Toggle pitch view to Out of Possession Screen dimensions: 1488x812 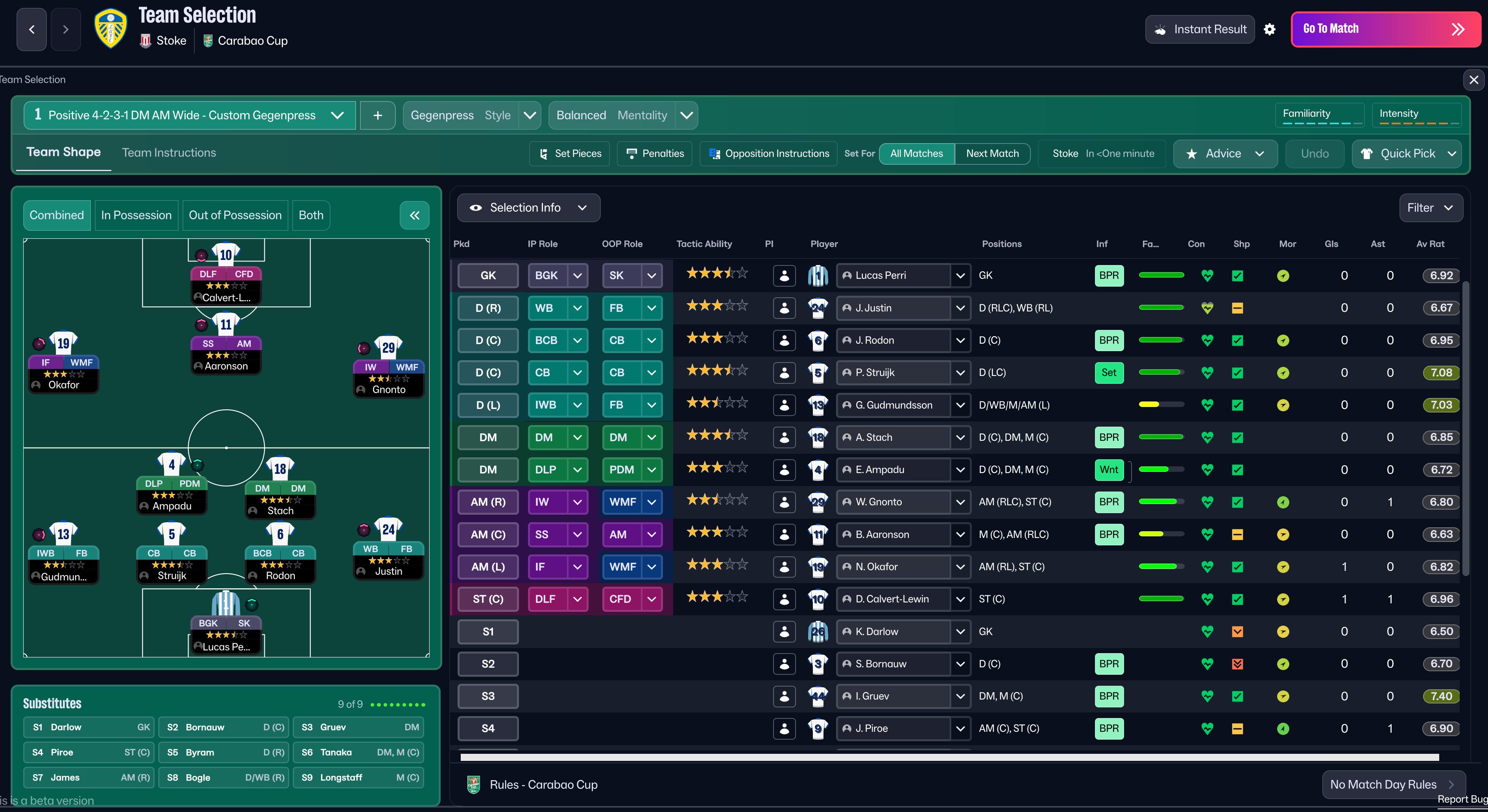(x=235, y=215)
